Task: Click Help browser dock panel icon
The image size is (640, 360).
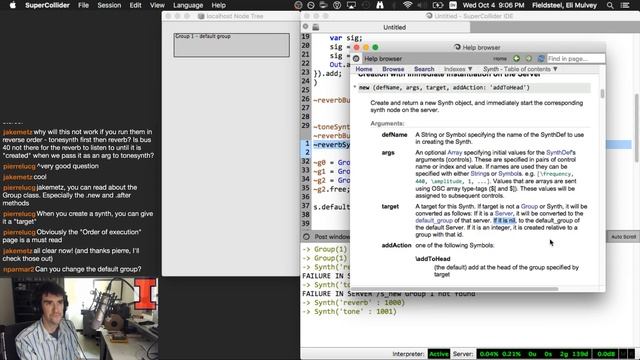Action: (356, 59)
